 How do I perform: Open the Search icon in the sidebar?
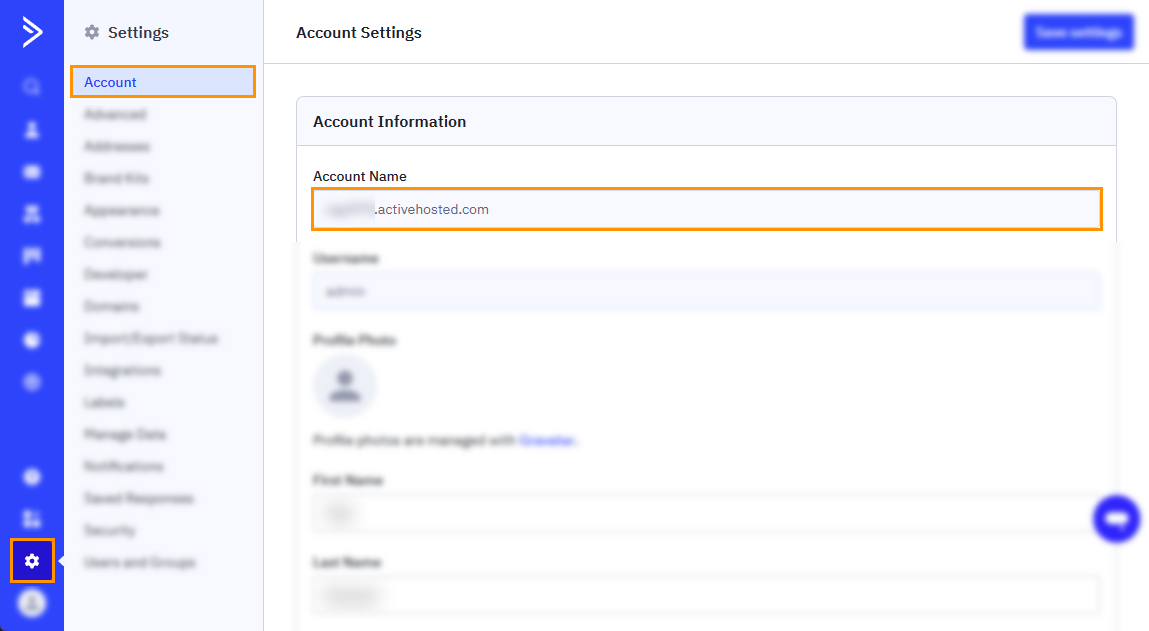31,87
